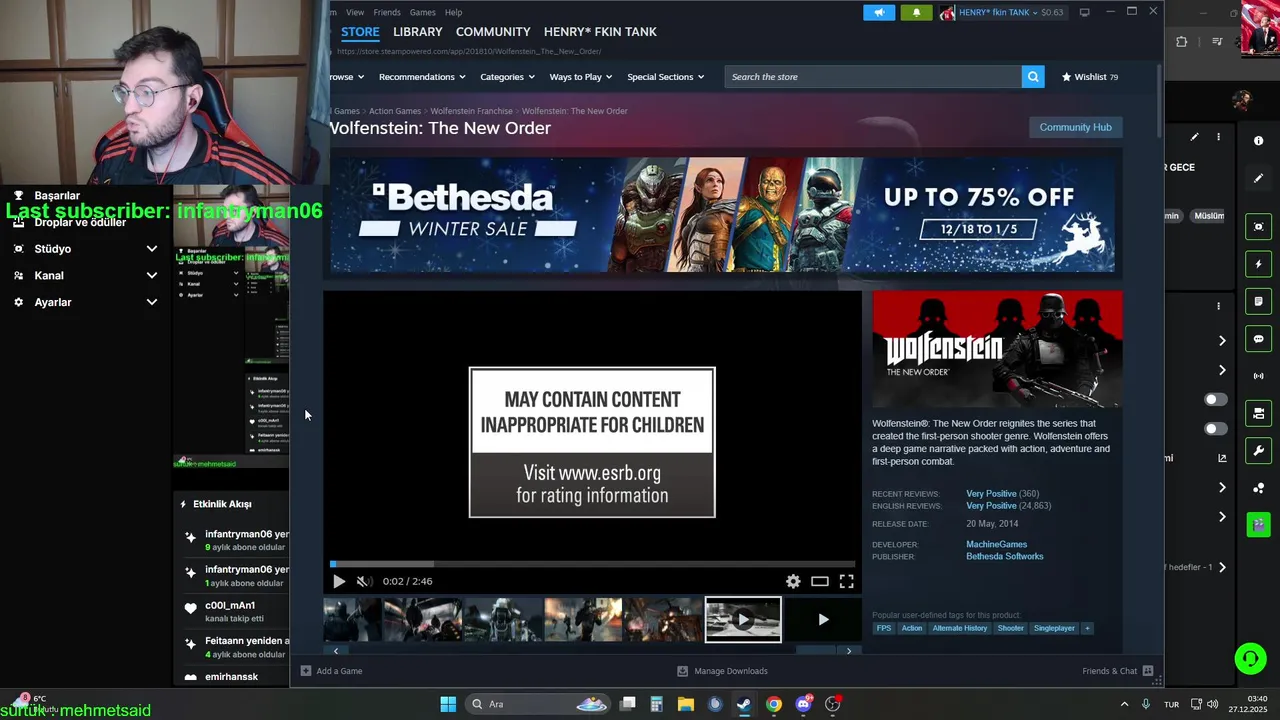Image resolution: width=1280 pixels, height=720 pixels.
Task: Click the Windows Start button
Action: [x=448, y=704]
